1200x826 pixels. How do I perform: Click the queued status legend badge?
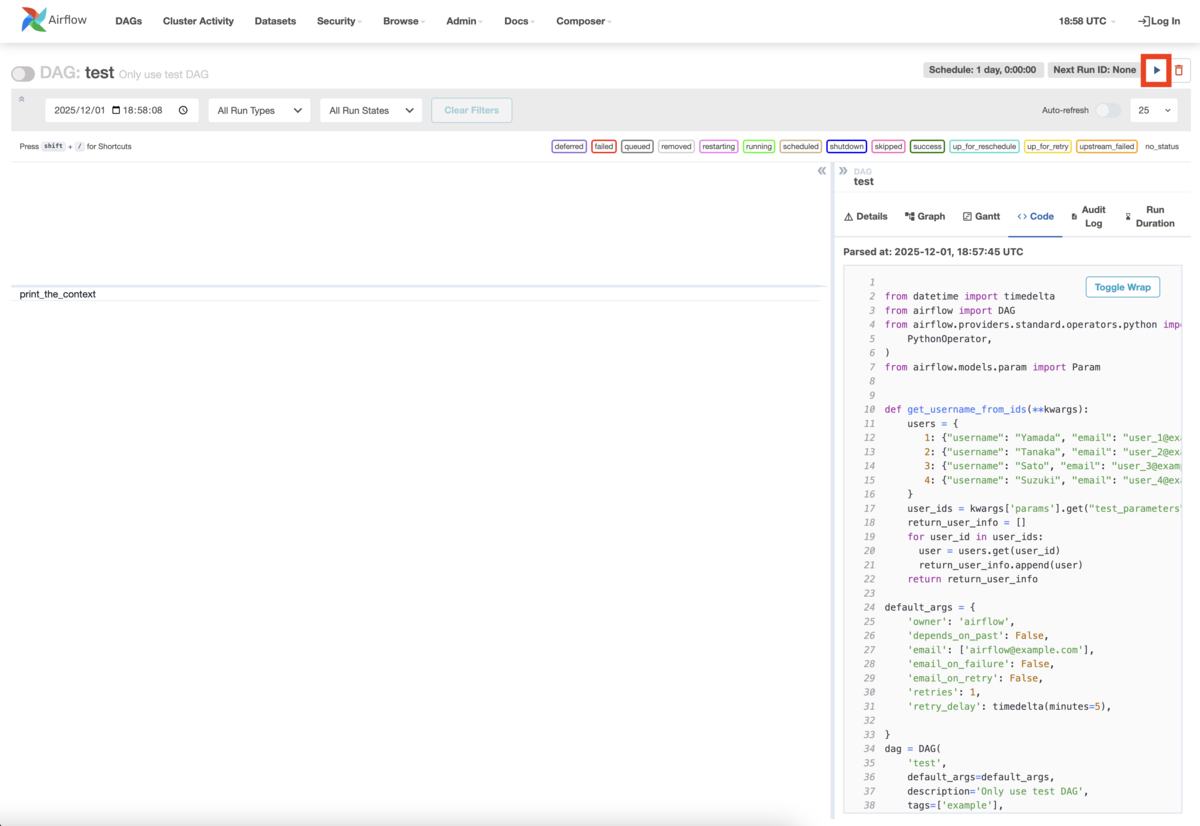pos(637,147)
